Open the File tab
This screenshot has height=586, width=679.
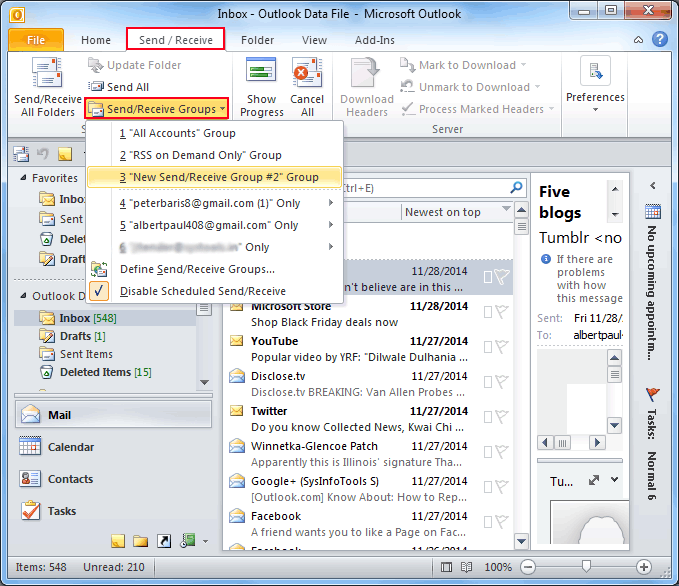click(36, 40)
